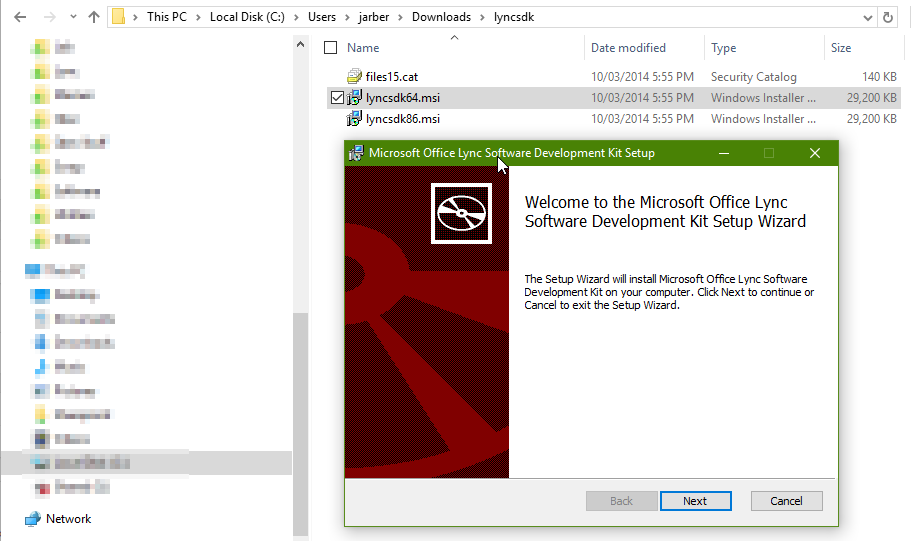Click the disc logo in setup wizard
The image size is (911, 541).
click(x=461, y=213)
